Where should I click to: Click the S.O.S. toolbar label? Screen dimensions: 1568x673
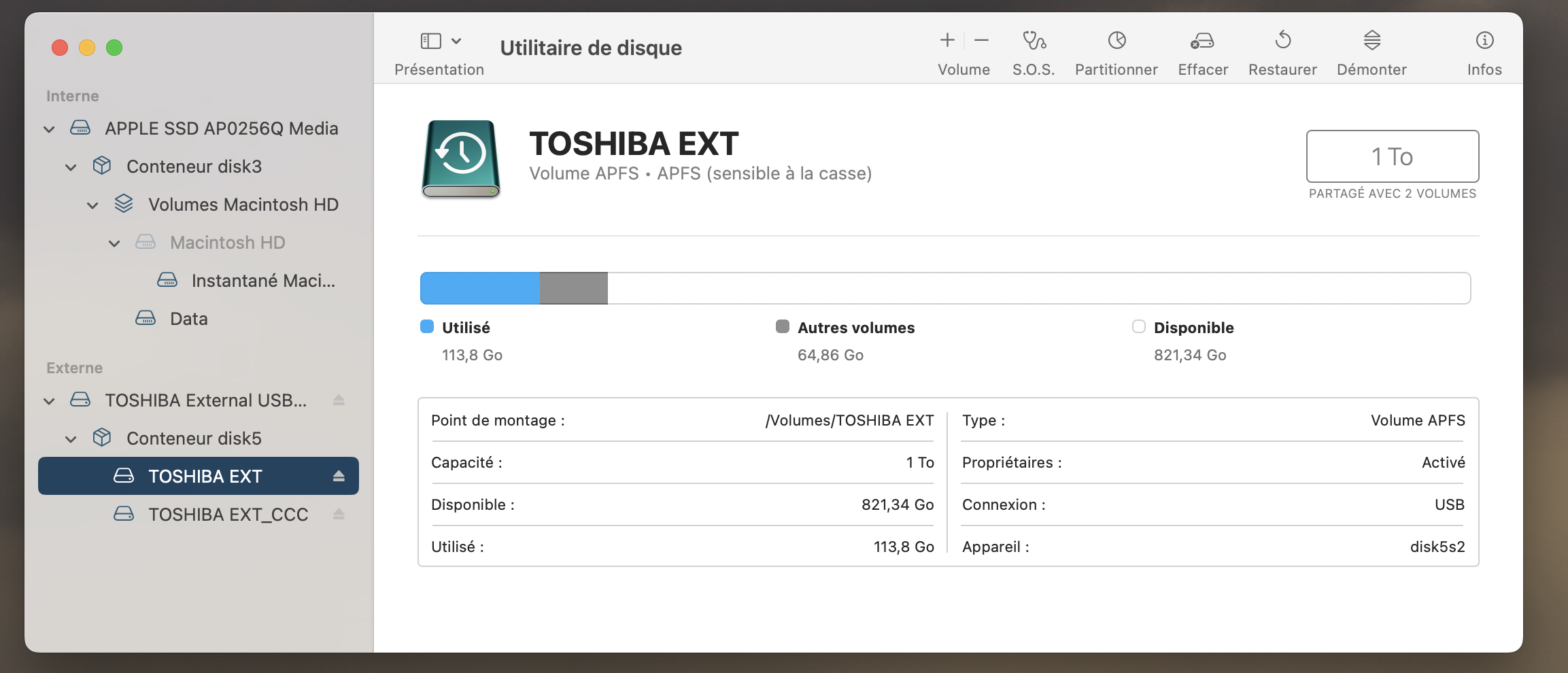pos(1034,69)
